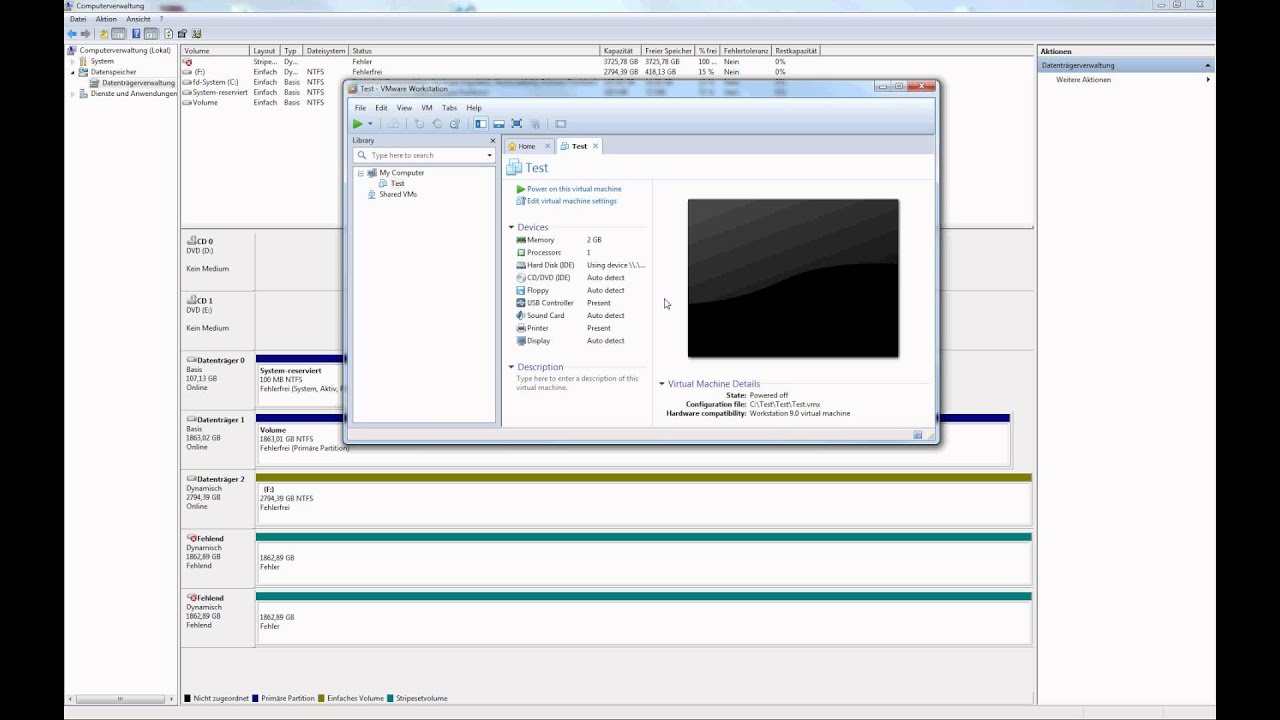The image size is (1280, 720).
Task: Select the USB Controller device
Action: pos(580,303)
